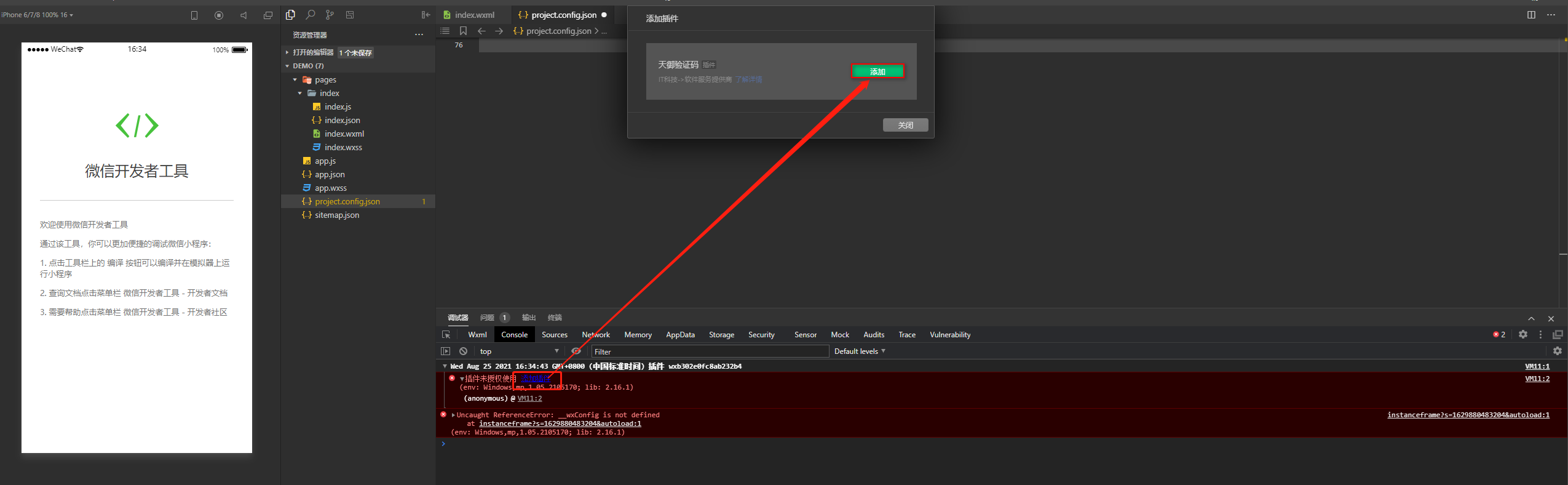
Task: Click the phone device frame icon
Action: [x=194, y=15]
